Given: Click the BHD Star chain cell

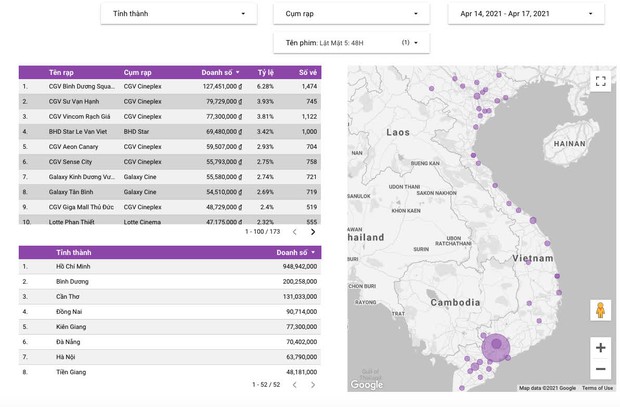Looking at the screenshot, I should point(136,131).
